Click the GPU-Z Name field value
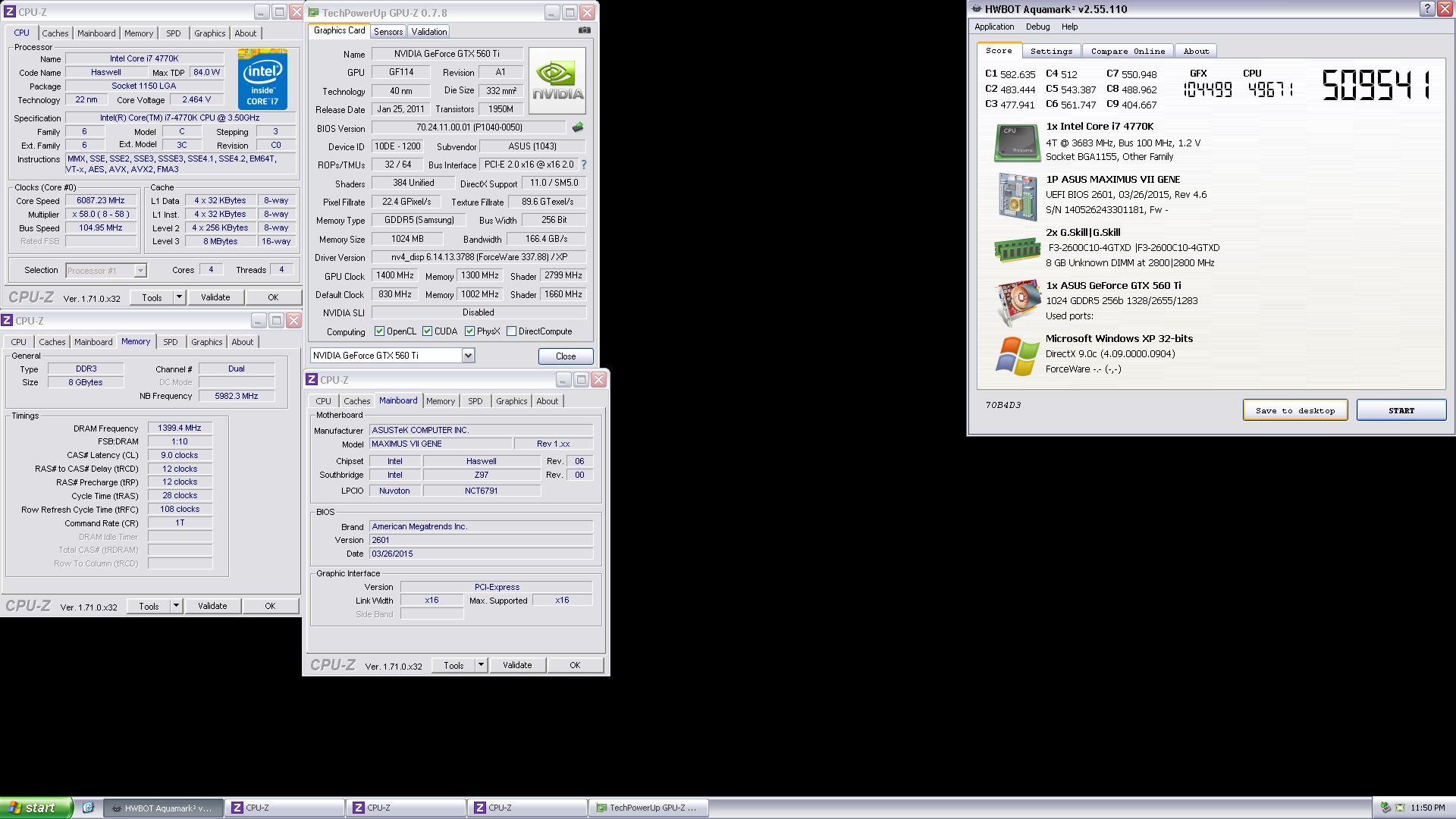 [x=447, y=54]
